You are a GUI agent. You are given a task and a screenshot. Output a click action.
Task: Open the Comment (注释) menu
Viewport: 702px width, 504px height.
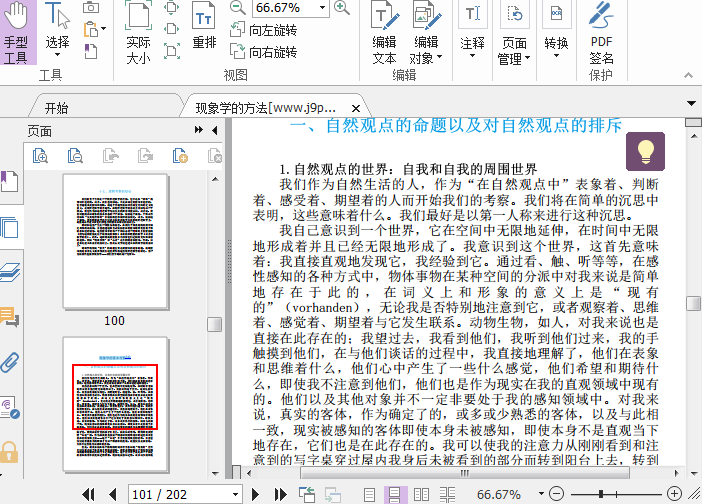click(472, 30)
